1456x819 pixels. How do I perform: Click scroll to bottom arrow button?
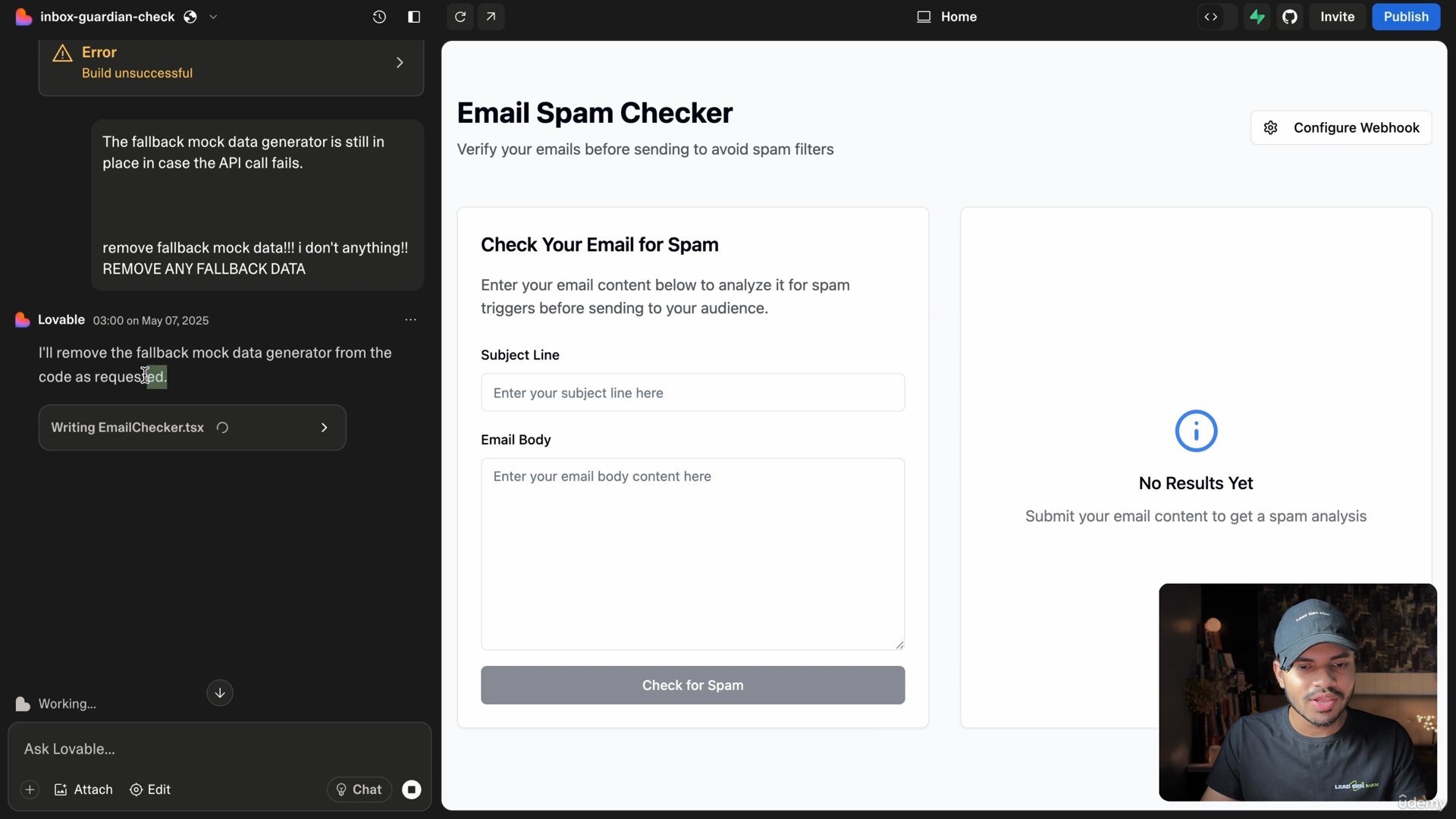220,692
